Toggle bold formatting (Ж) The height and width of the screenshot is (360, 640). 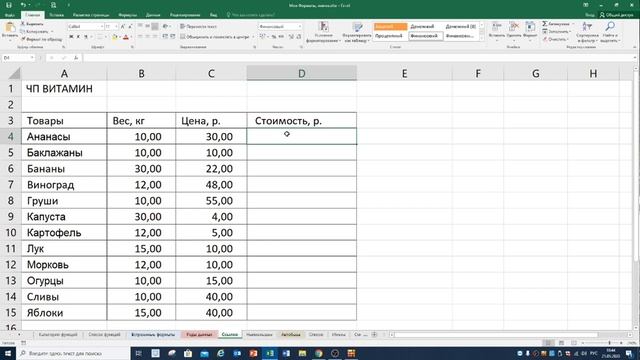click(71, 37)
